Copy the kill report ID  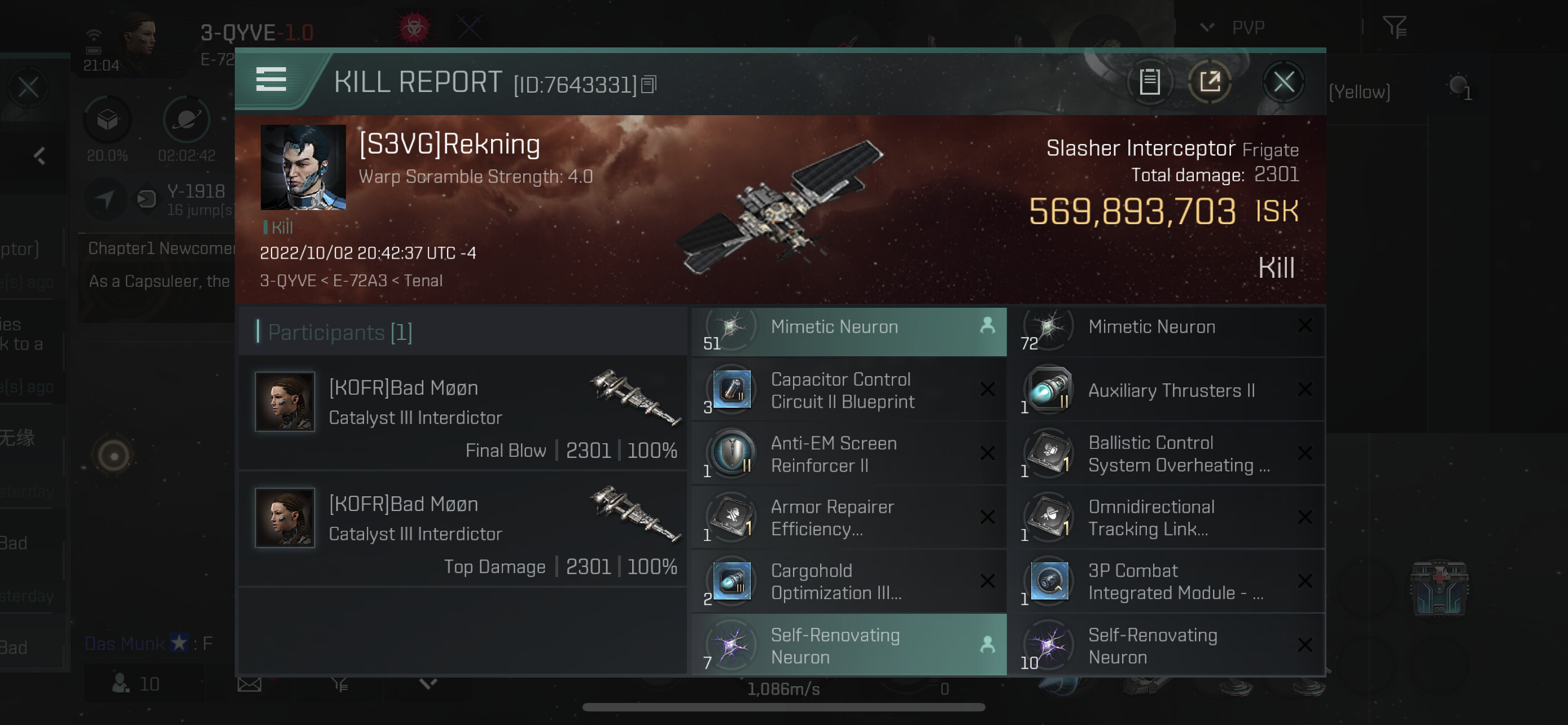click(x=649, y=85)
